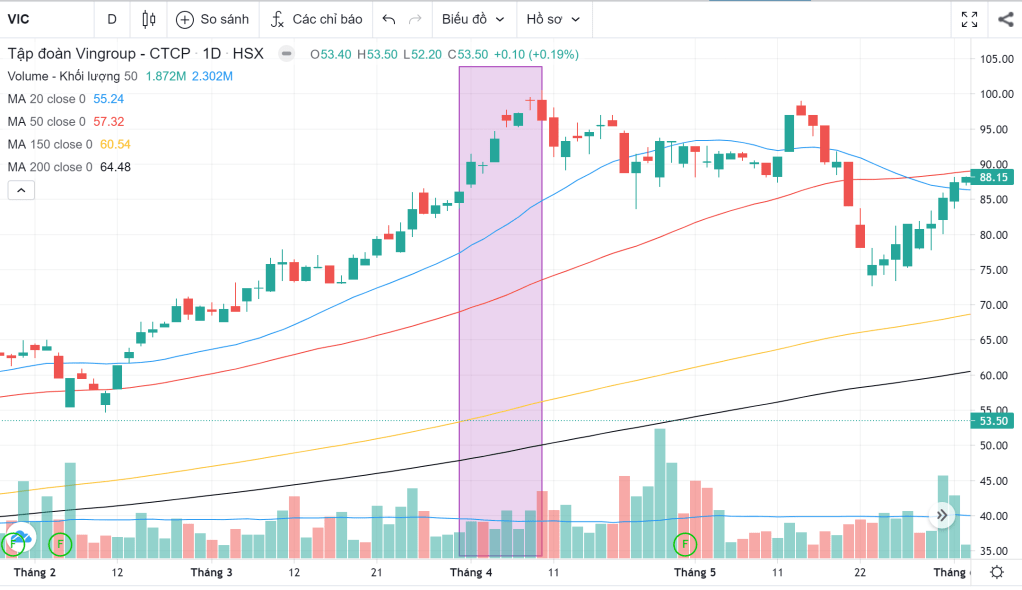Open chart settings gear at bottom right
1022x590 pixels.
(996, 572)
